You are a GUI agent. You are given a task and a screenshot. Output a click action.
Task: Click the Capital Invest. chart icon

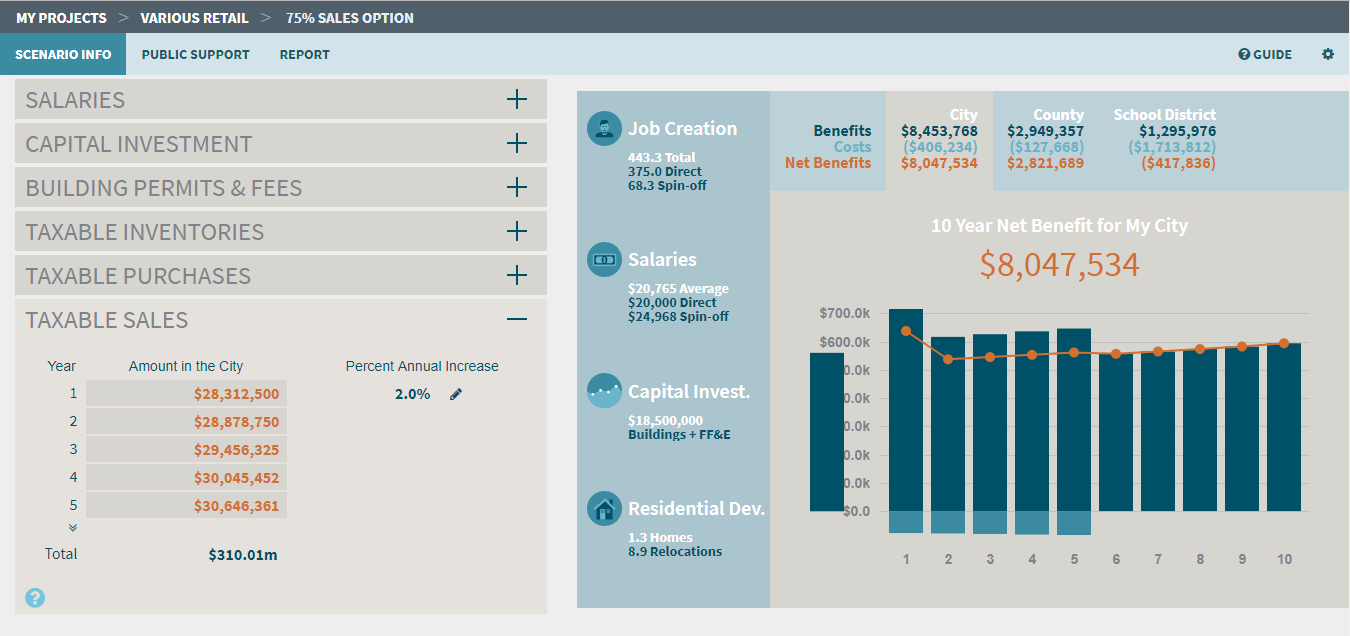pyautogui.click(x=604, y=391)
